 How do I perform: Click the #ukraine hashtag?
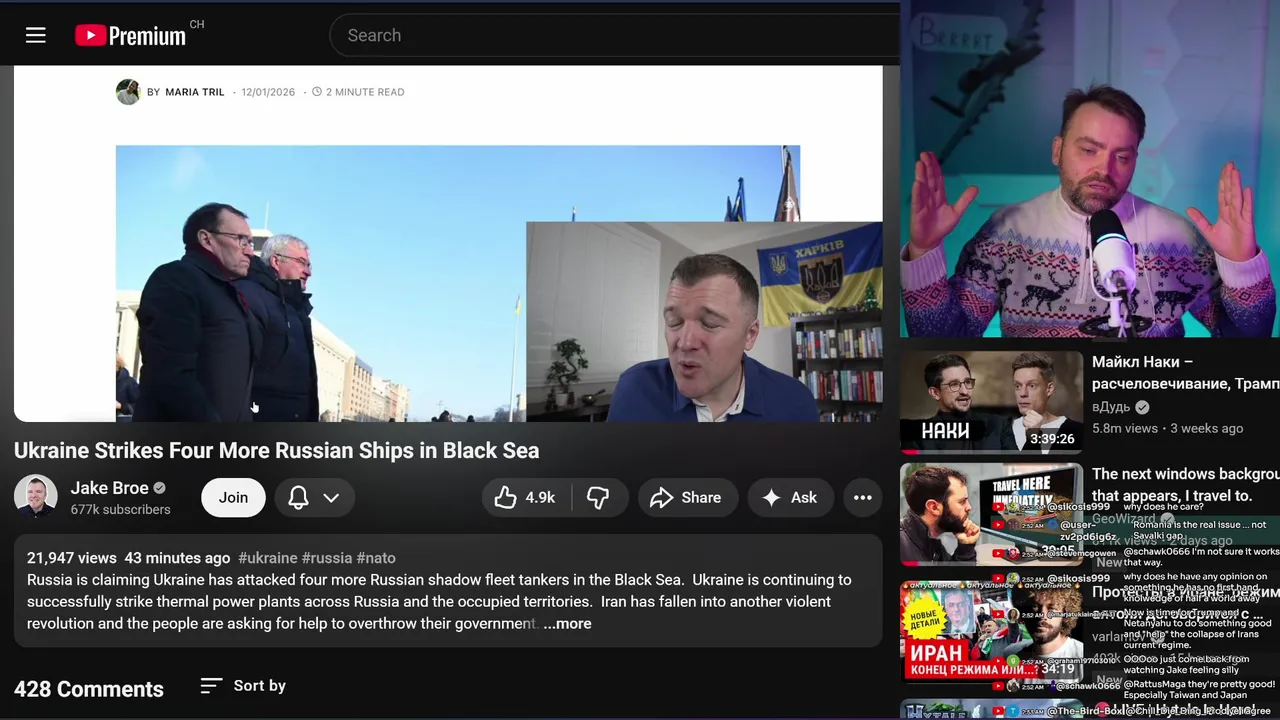tap(268, 558)
